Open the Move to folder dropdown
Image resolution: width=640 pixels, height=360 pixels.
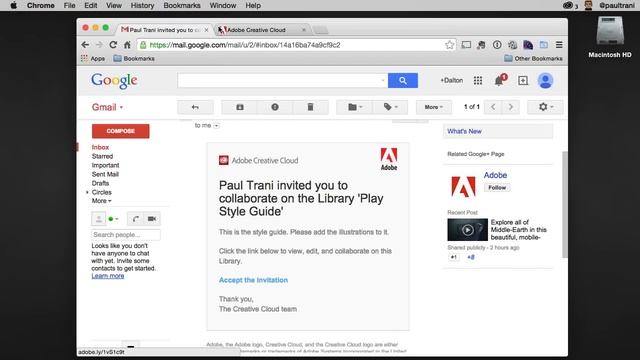tap(355, 107)
